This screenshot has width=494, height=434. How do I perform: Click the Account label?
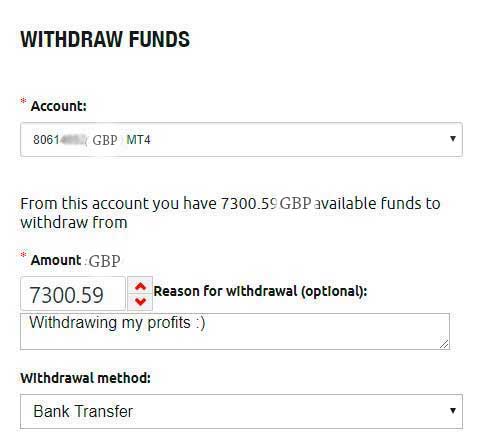tap(59, 106)
